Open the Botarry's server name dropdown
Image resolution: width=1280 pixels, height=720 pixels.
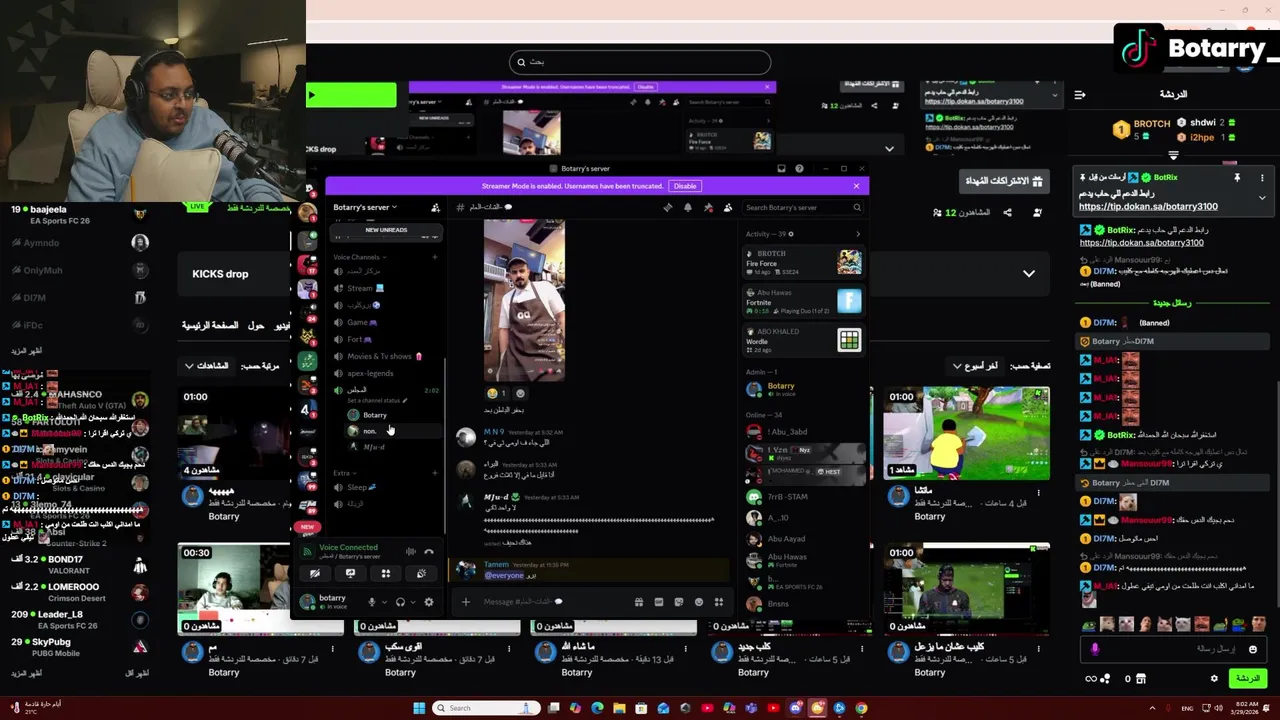click(365, 208)
